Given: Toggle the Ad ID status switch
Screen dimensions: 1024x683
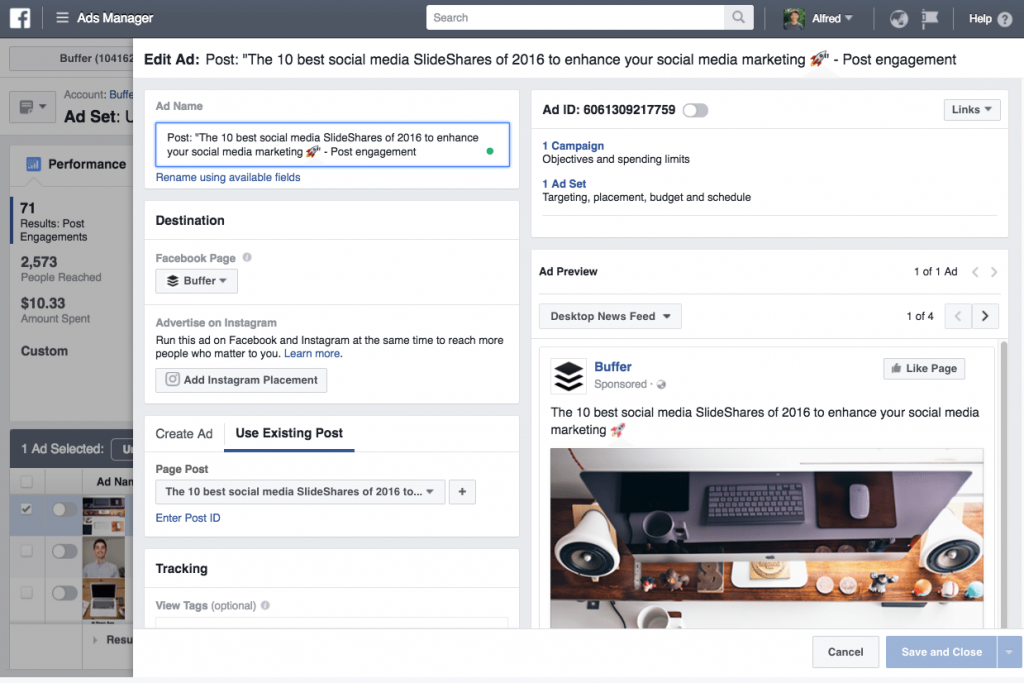Looking at the screenshot, I should pos(695,110).
